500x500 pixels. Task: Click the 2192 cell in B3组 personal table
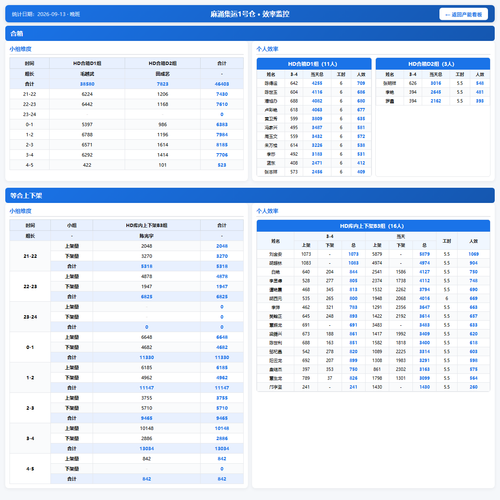(401, 316)
